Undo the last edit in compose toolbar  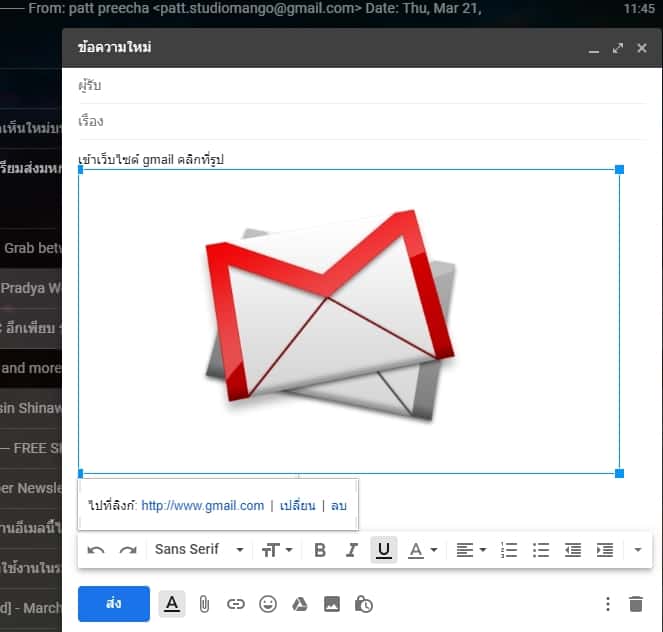(96, 550)
